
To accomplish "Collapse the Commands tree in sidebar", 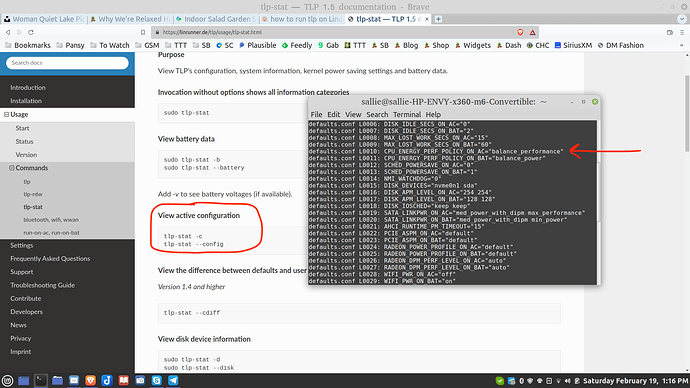I will pyautogui.click(x=12, y=168).
